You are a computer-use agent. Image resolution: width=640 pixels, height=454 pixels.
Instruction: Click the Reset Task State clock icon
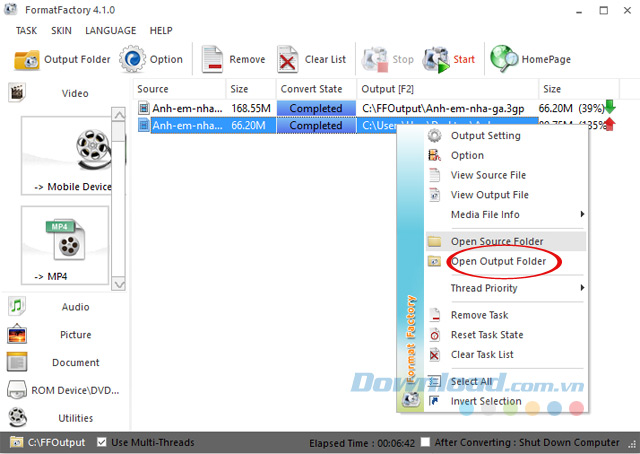tap(435, 335)
